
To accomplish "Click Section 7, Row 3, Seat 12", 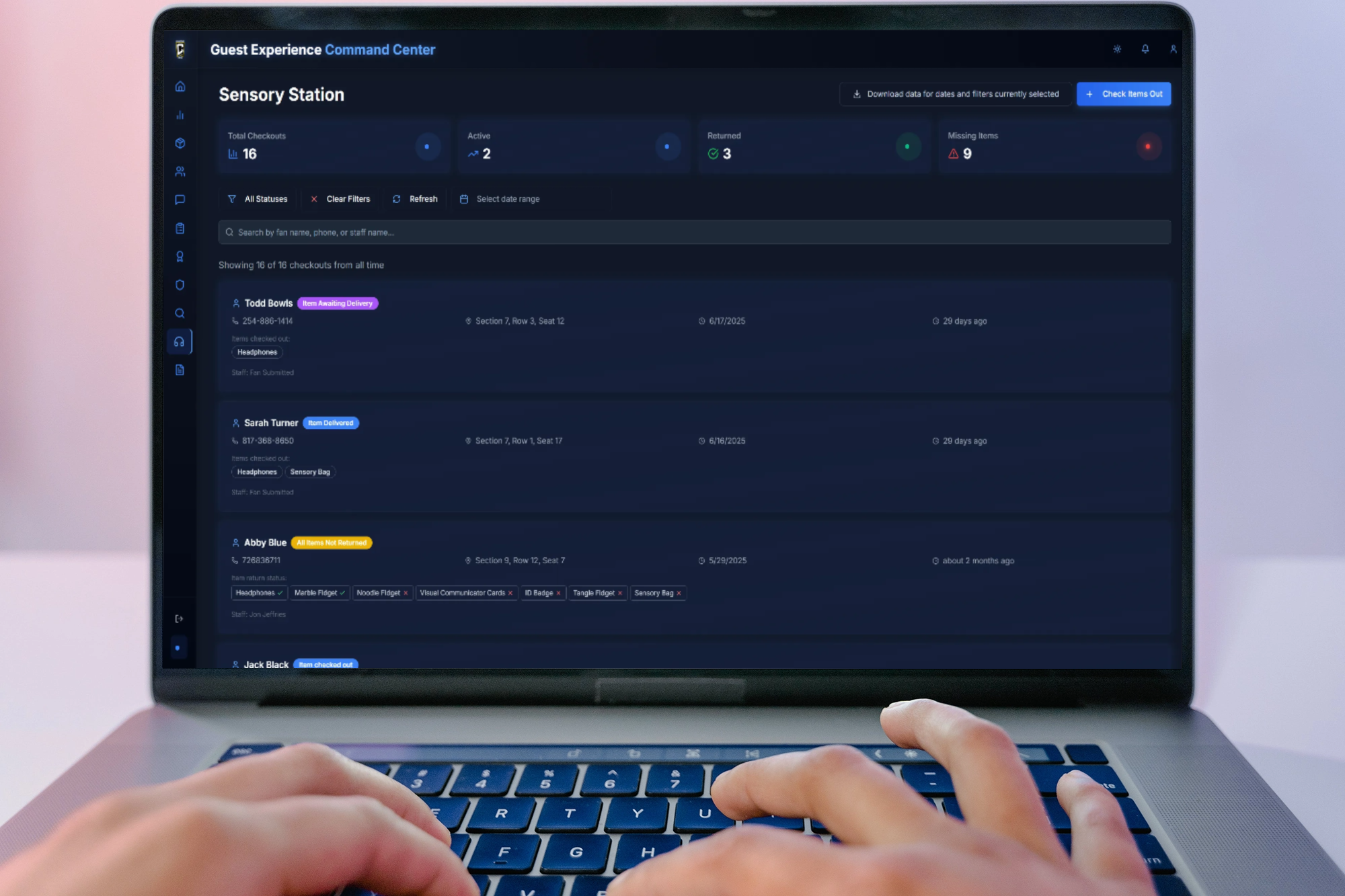I will click(x=520, y=321).
